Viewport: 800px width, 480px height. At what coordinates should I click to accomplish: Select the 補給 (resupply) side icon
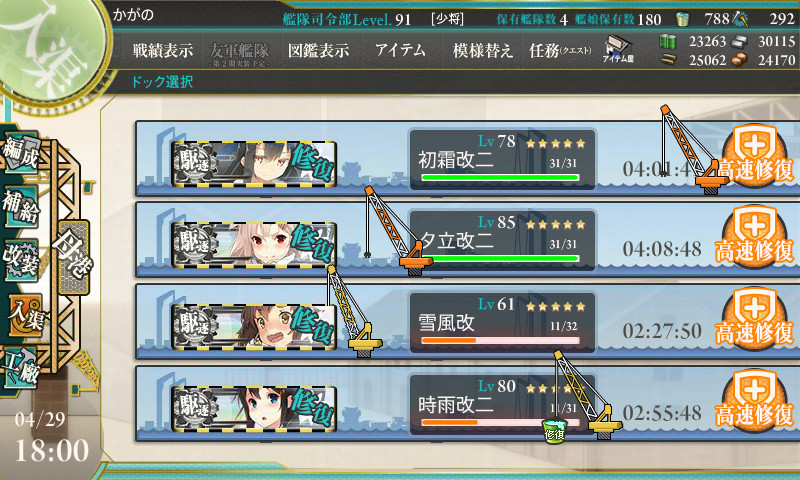pyautogui.click(x=21, y=206)
